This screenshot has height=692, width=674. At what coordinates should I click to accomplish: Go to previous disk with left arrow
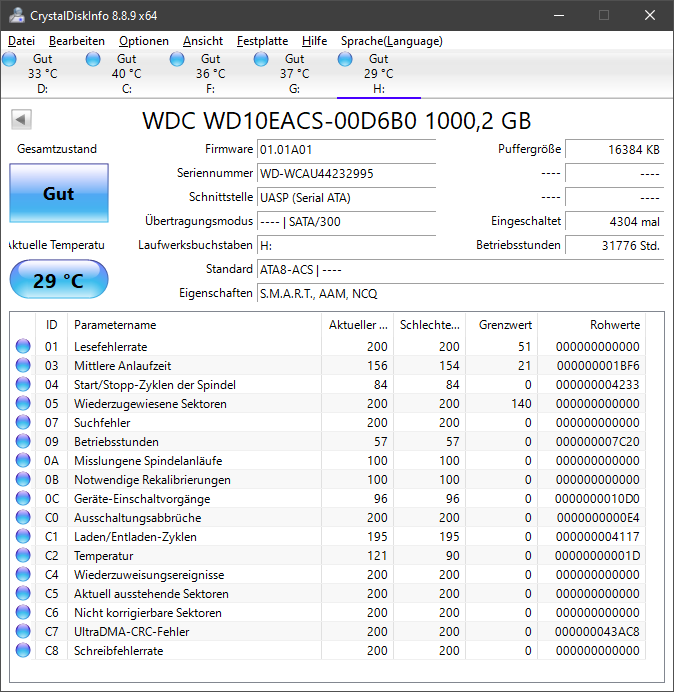tap(21, 120)
